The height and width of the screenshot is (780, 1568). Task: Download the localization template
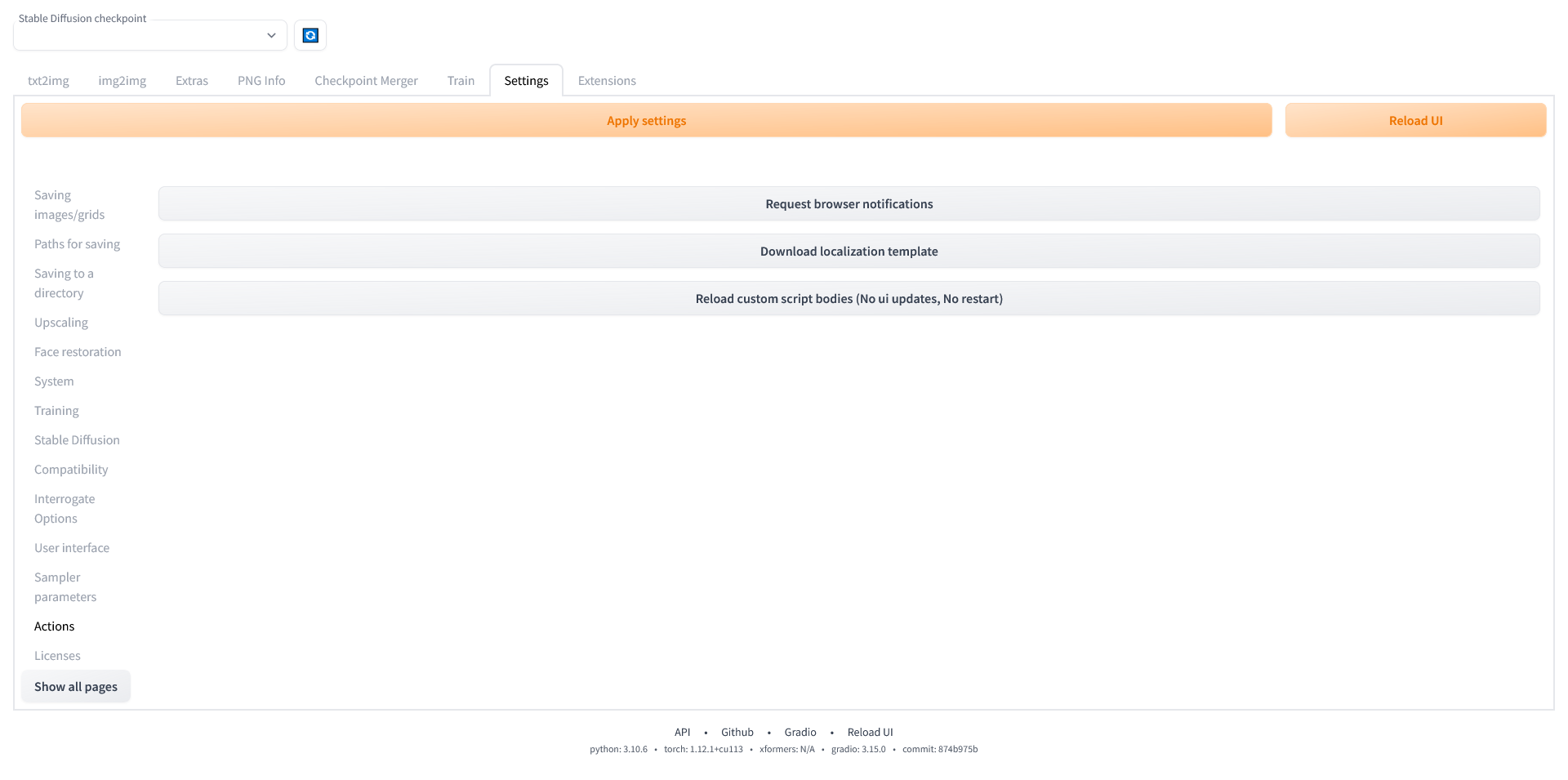point(849,251)
